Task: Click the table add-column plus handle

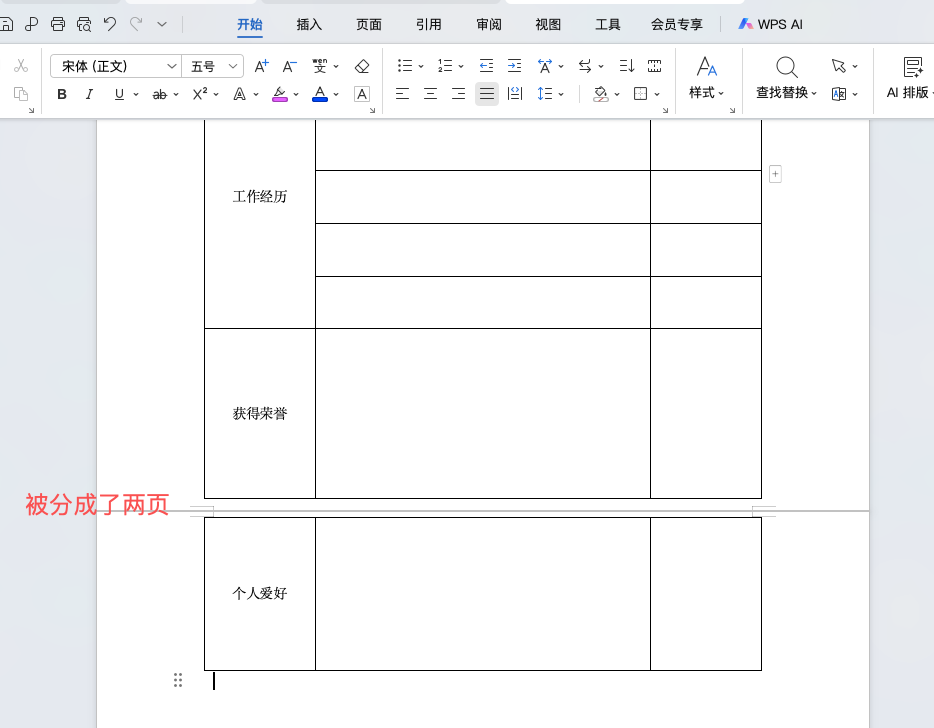Action: (775, 174)
